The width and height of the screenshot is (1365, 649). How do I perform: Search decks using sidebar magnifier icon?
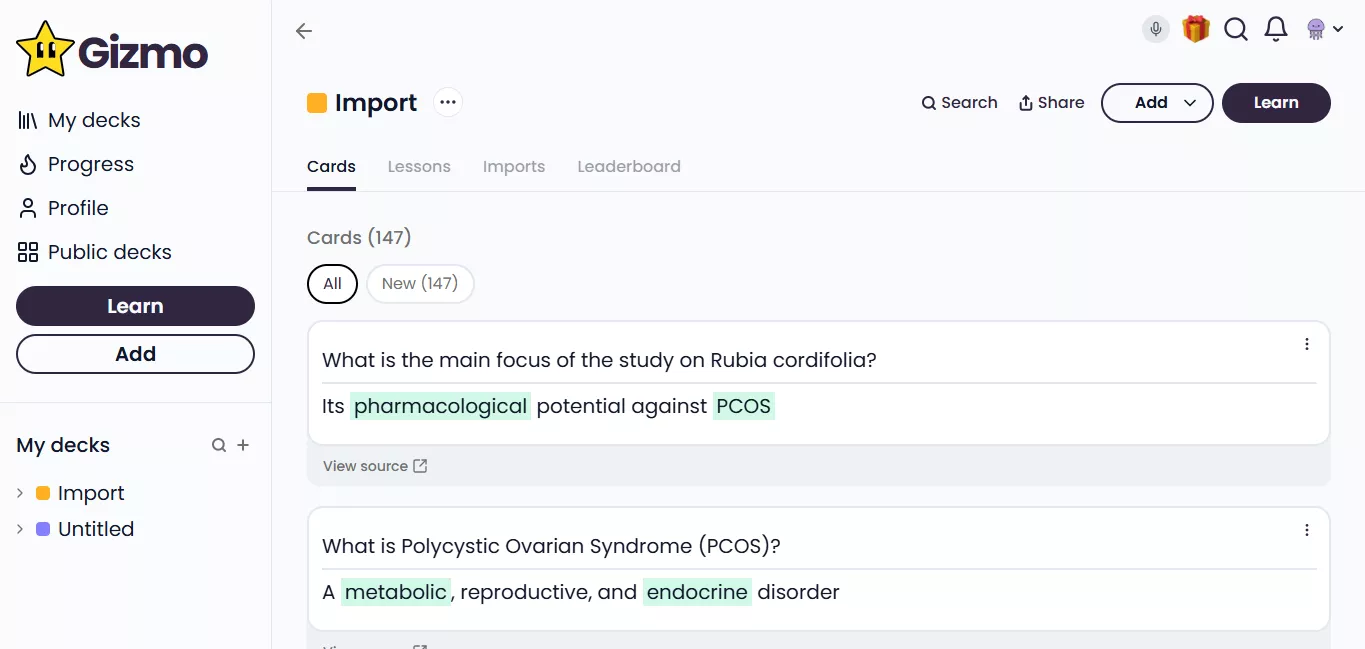click(219, 445)
